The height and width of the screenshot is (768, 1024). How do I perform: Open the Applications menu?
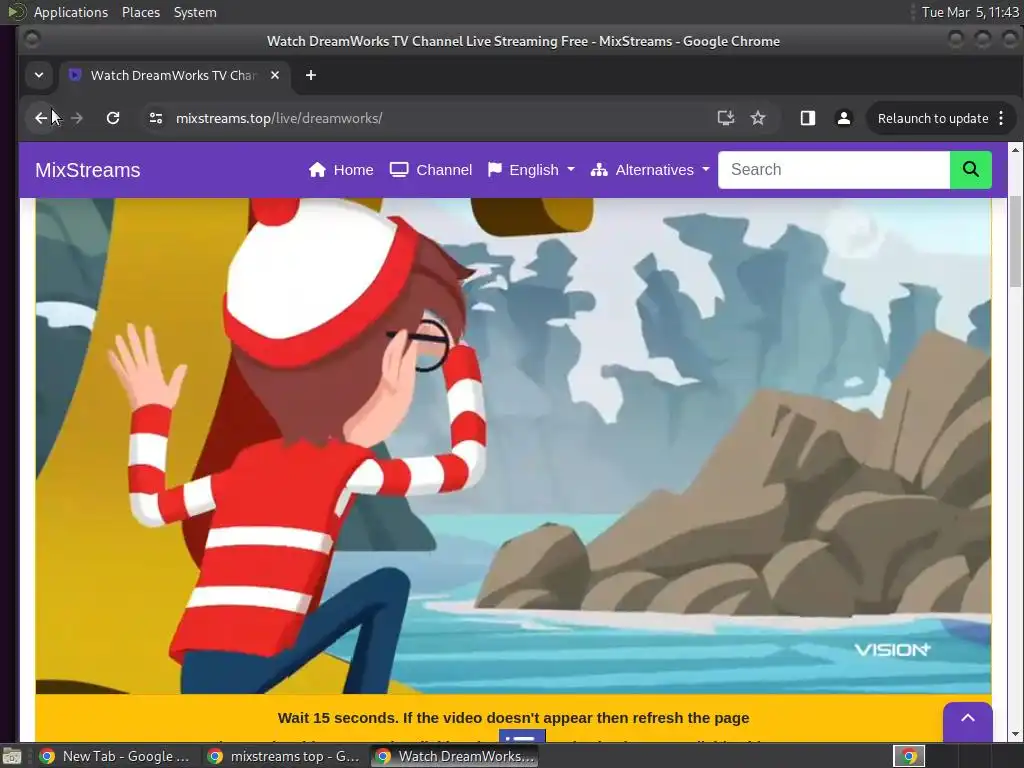pos(71,12)
